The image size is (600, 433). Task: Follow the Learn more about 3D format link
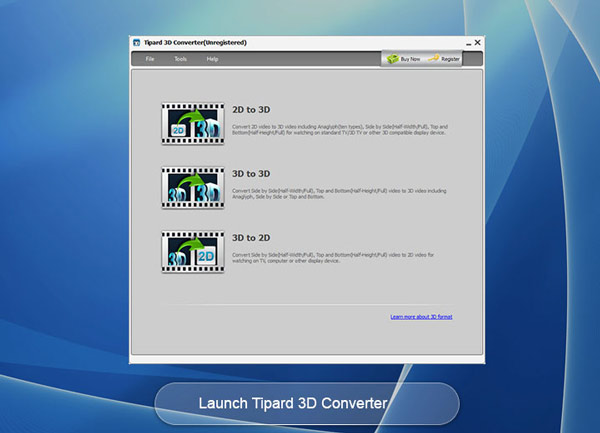point(421,317)
